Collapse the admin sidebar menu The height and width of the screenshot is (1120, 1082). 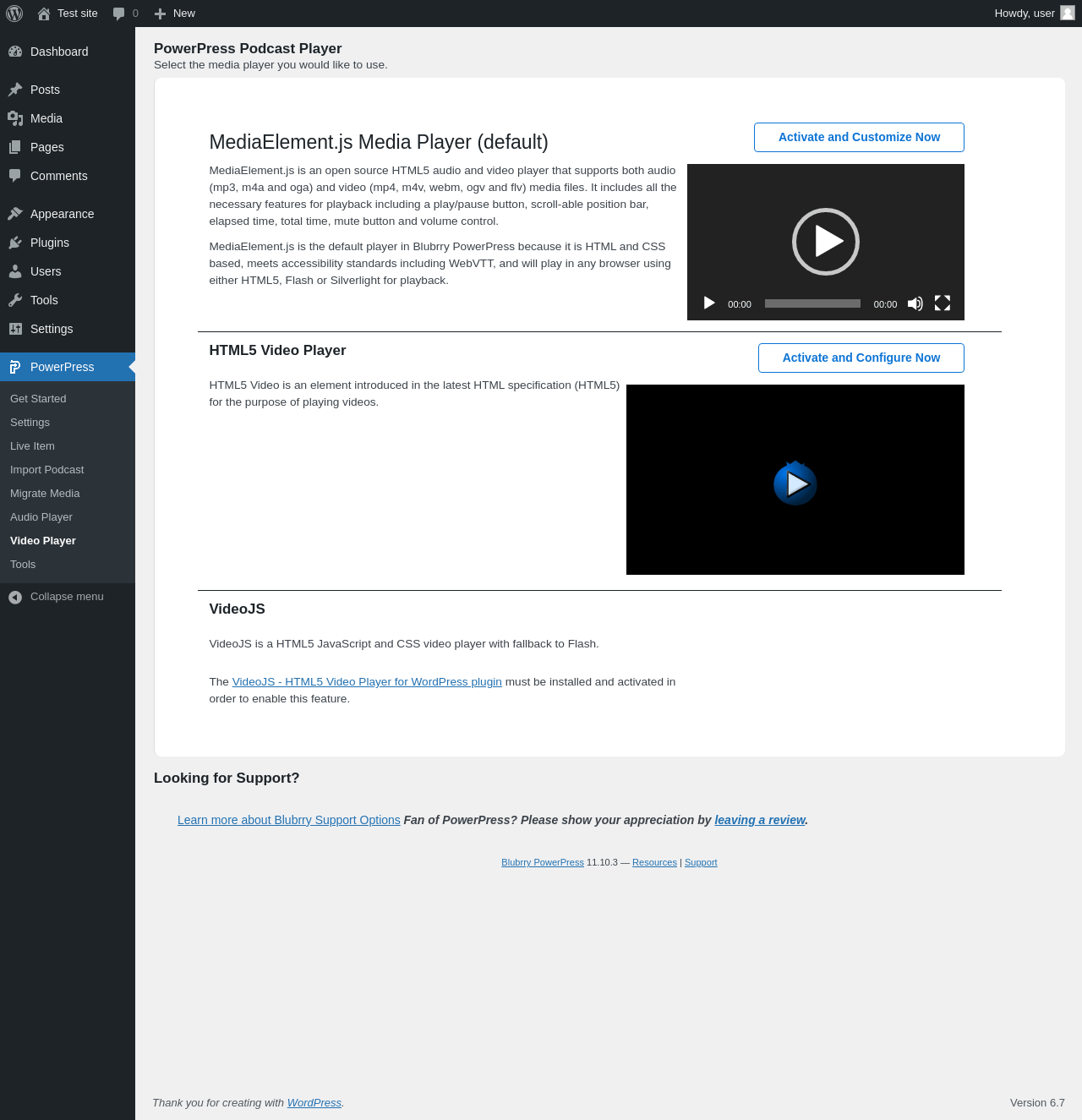click(68, 597)
